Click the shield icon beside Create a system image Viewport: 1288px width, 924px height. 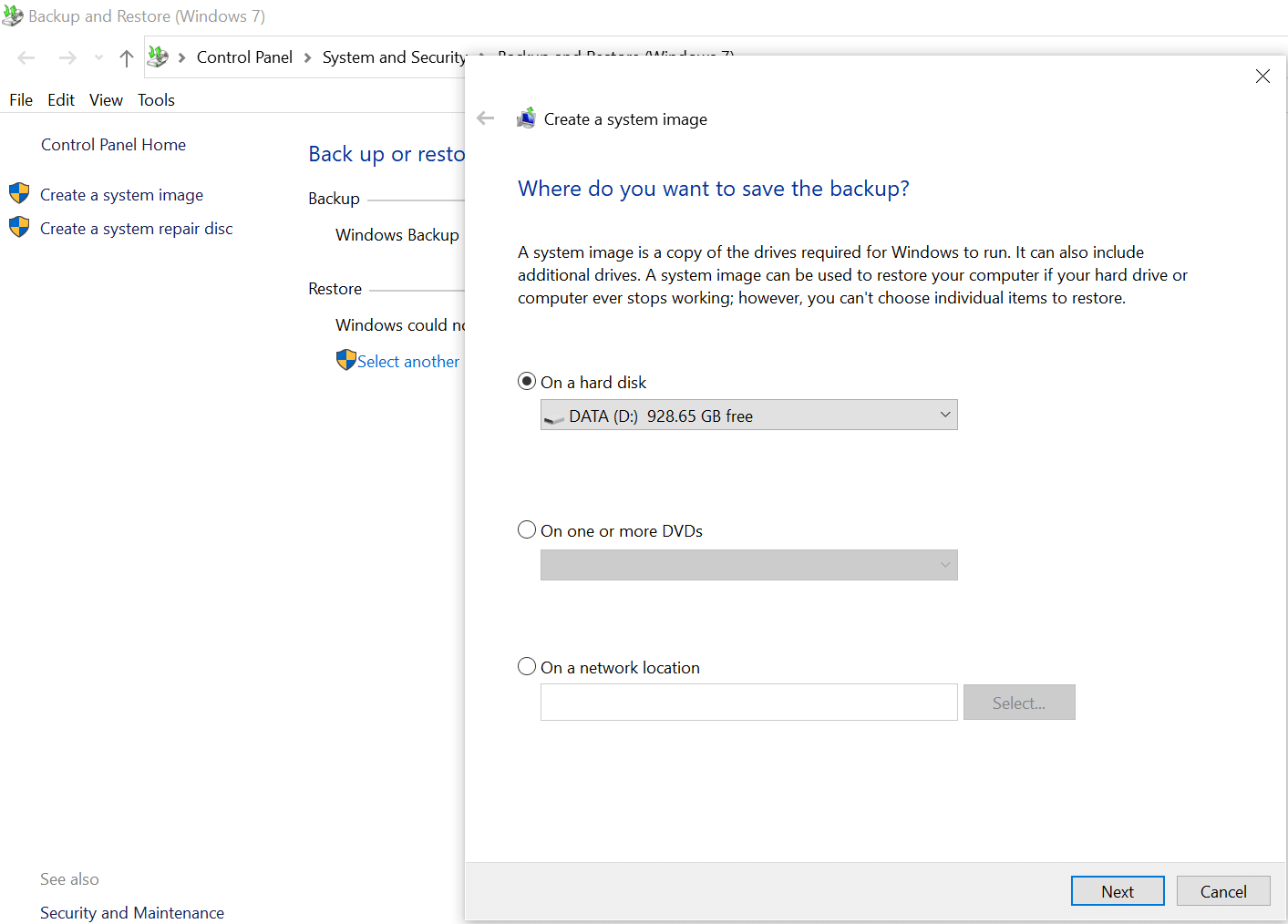point(19,193)
